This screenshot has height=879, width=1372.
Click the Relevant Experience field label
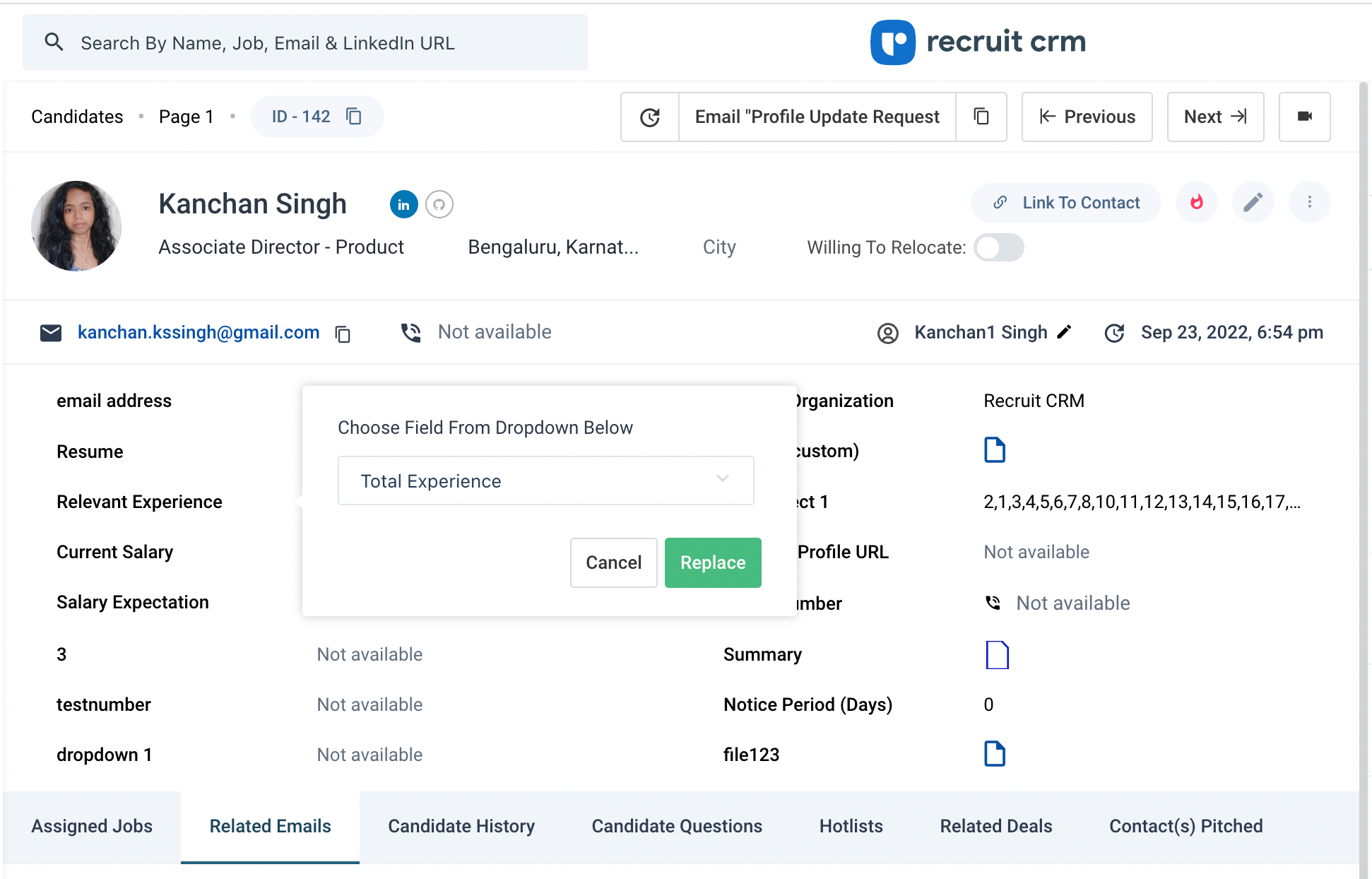coord(139,502)
